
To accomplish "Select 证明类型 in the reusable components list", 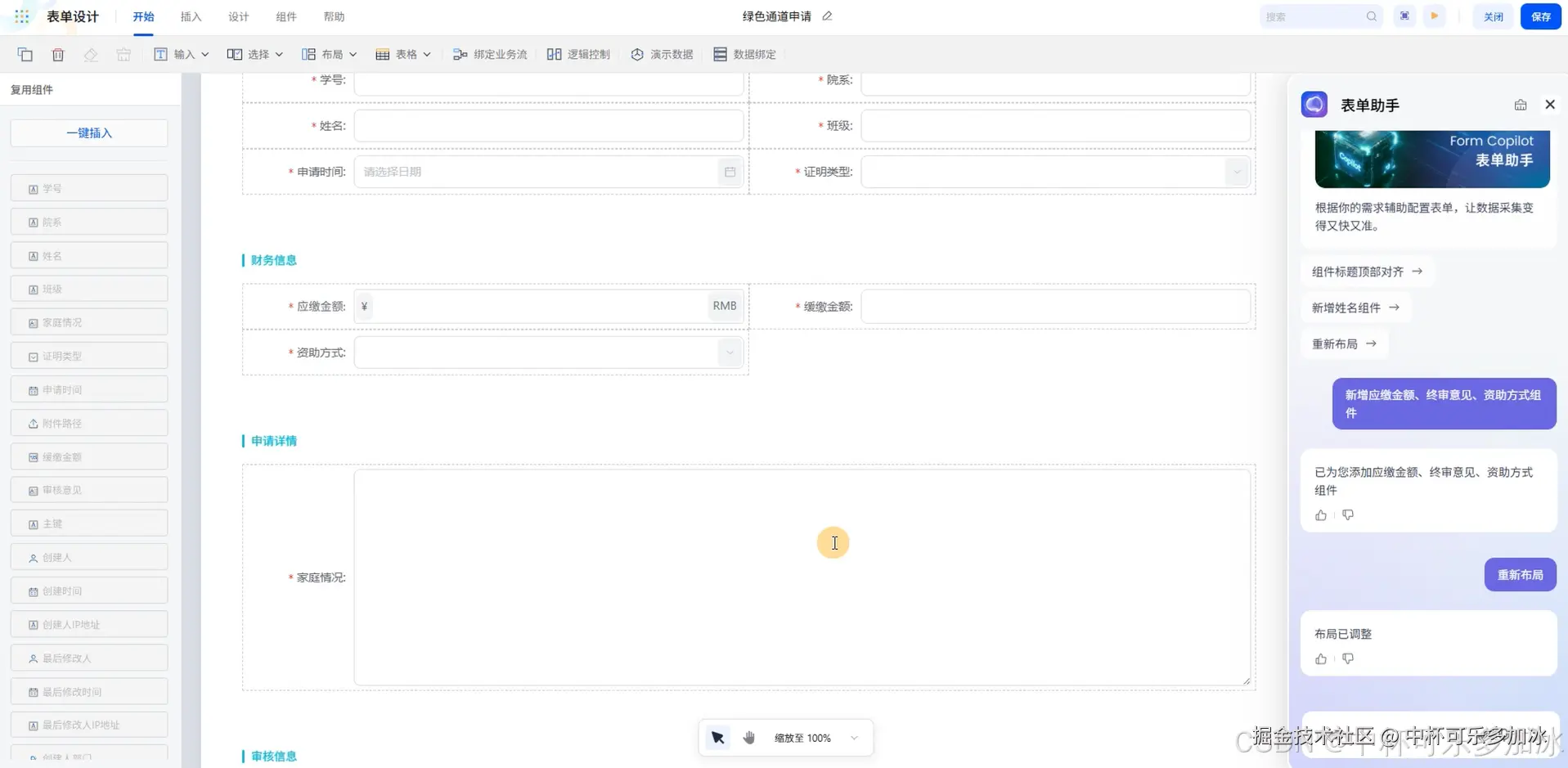I will (89, 356).
